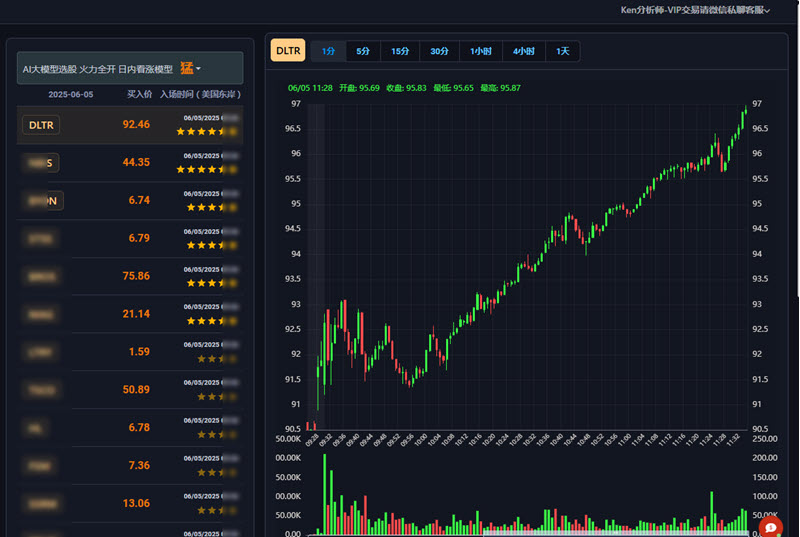Select the 1分 timeframe tab

click(328, 51)
